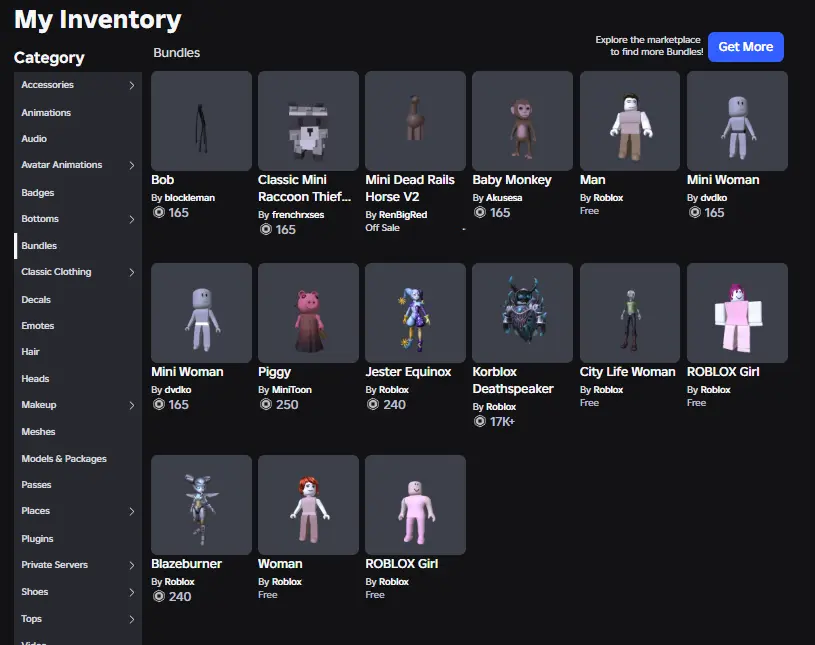This screenshot has width=815, height=645.
Task: Open the Bob bundle thumbnail
Action: [x=201, y=121]
